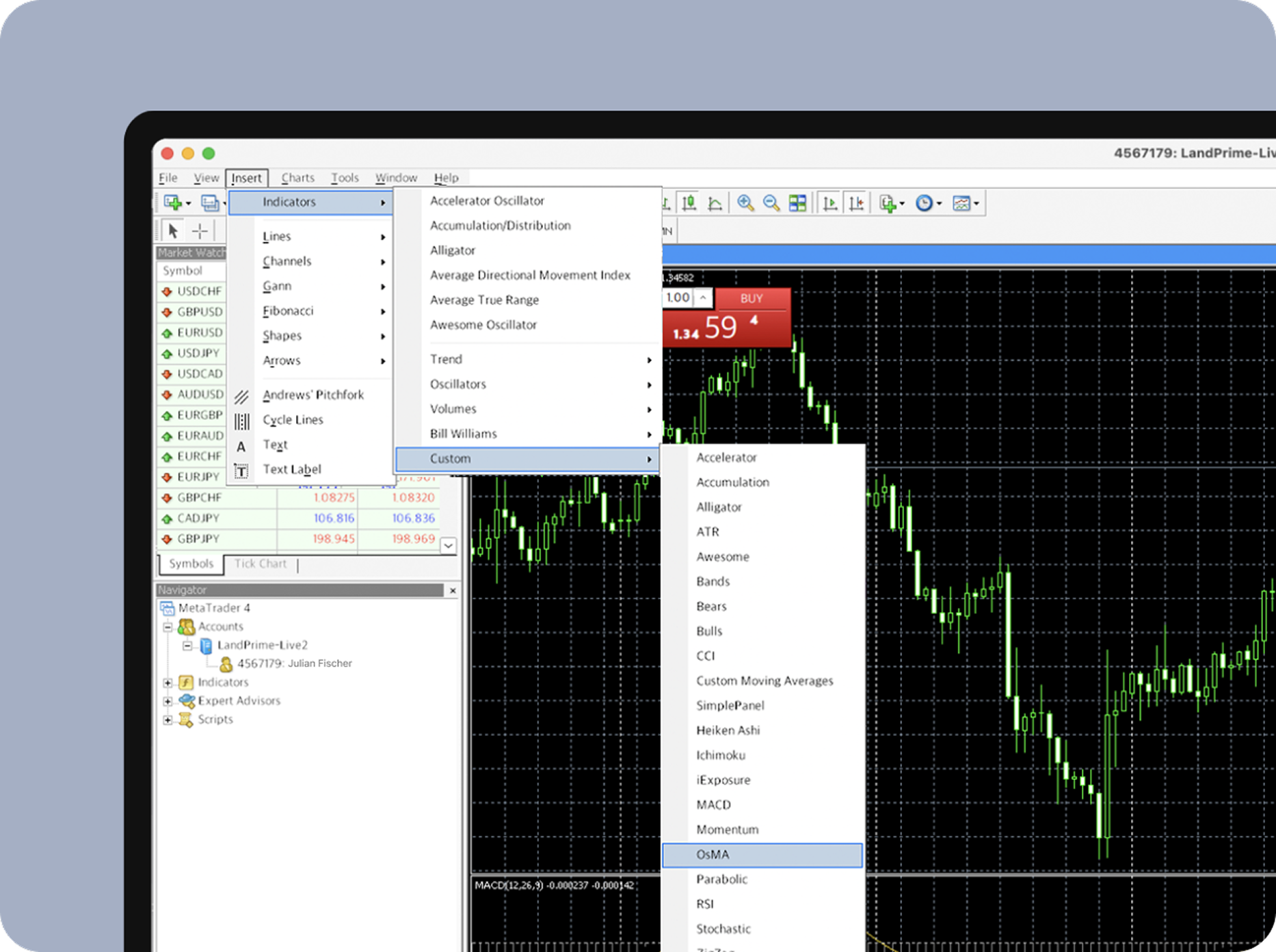Screen dimensions: 1276x952
Task: Click the Zoom Out magnifier icon
Action: (x=771, y=202)
